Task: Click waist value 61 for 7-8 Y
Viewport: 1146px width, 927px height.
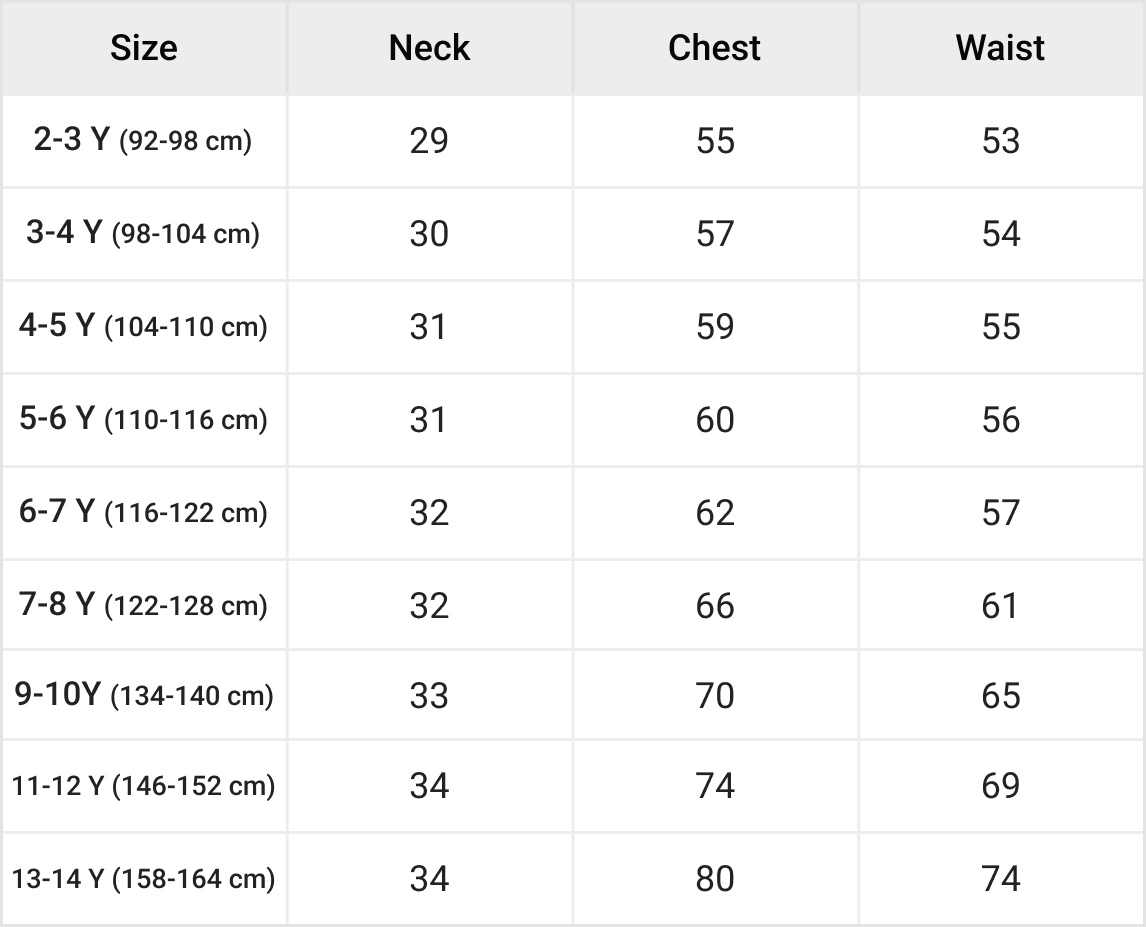Action: coord(1000,605)
